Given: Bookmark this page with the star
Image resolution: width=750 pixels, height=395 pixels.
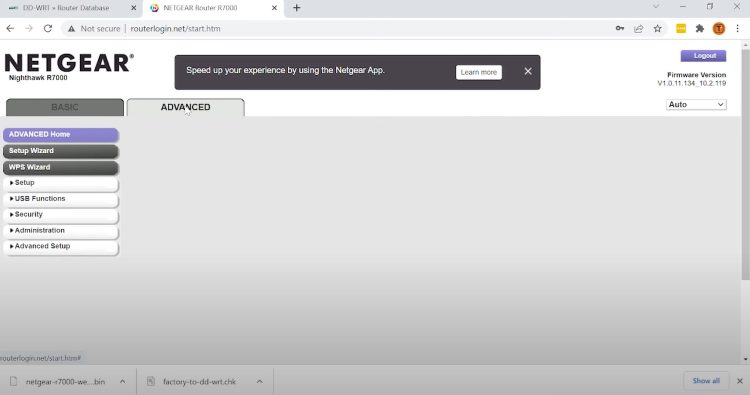Looking at the screenshot, I should pyautogui.click(x=658, y=29).
